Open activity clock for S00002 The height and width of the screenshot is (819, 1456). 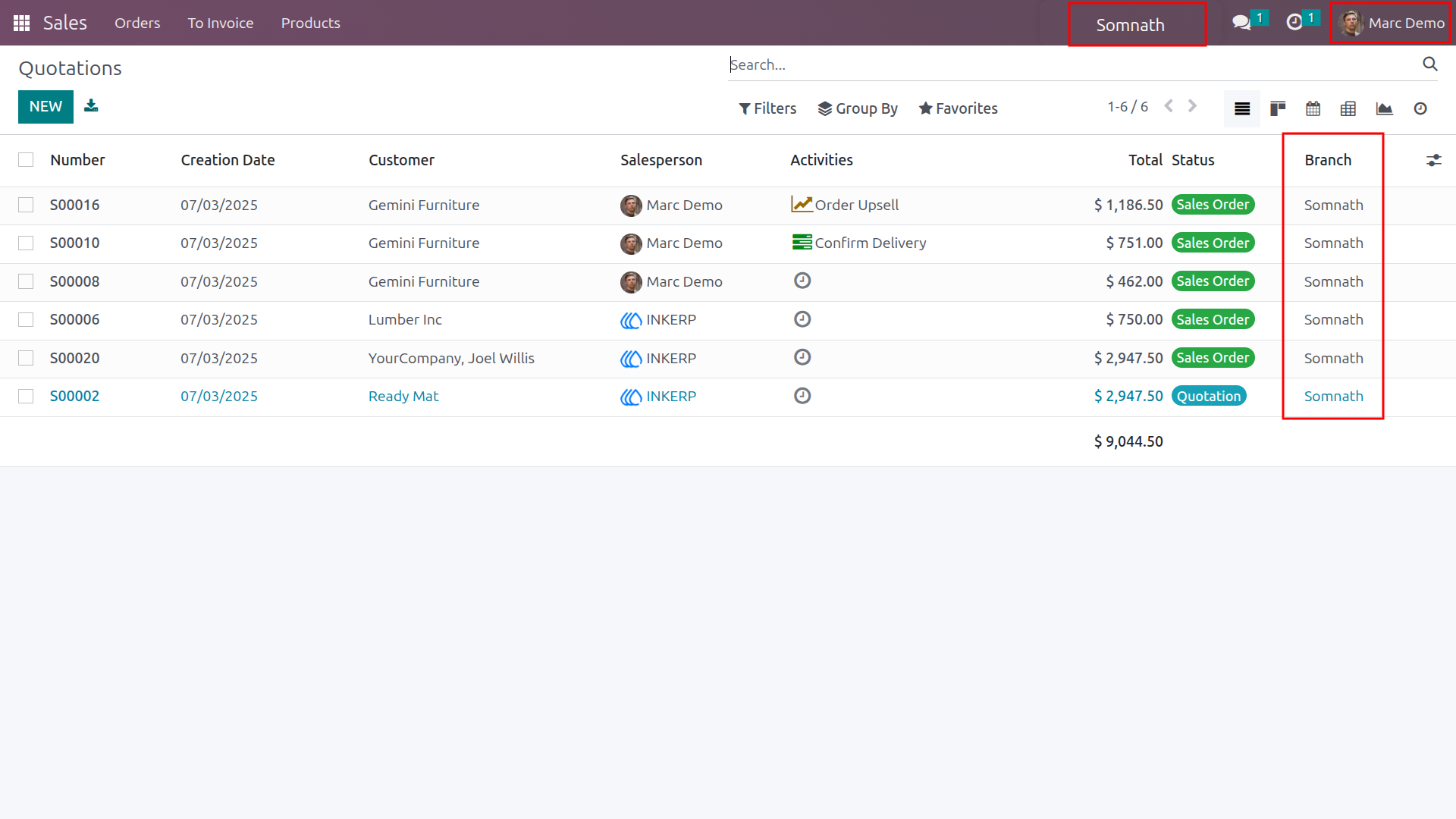point(802,396)
